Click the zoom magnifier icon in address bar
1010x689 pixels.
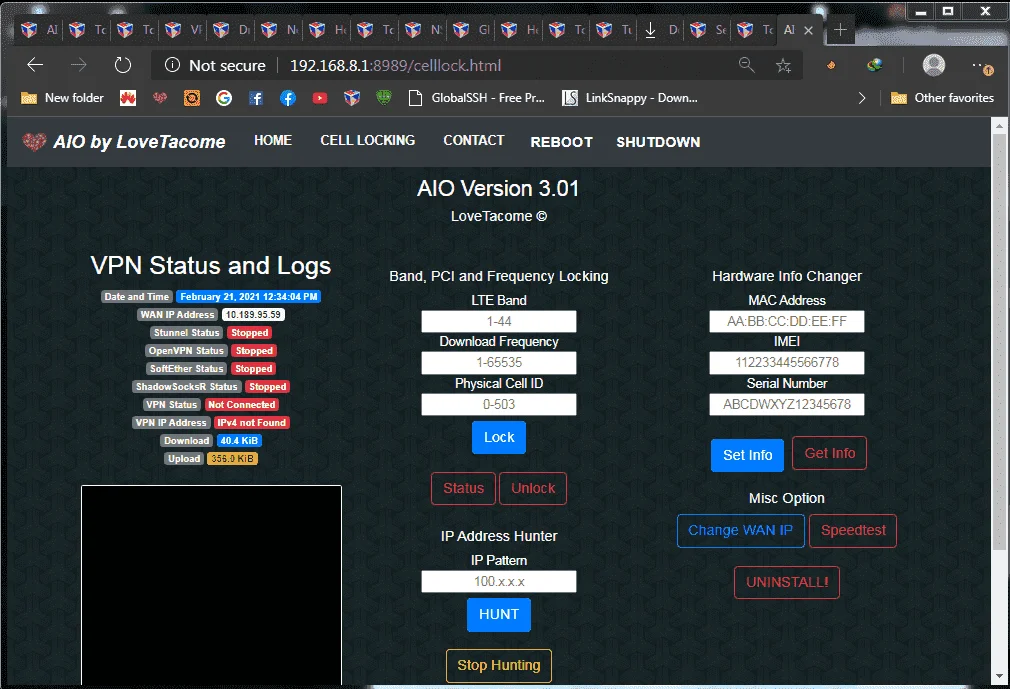click(x=747, y=64)
